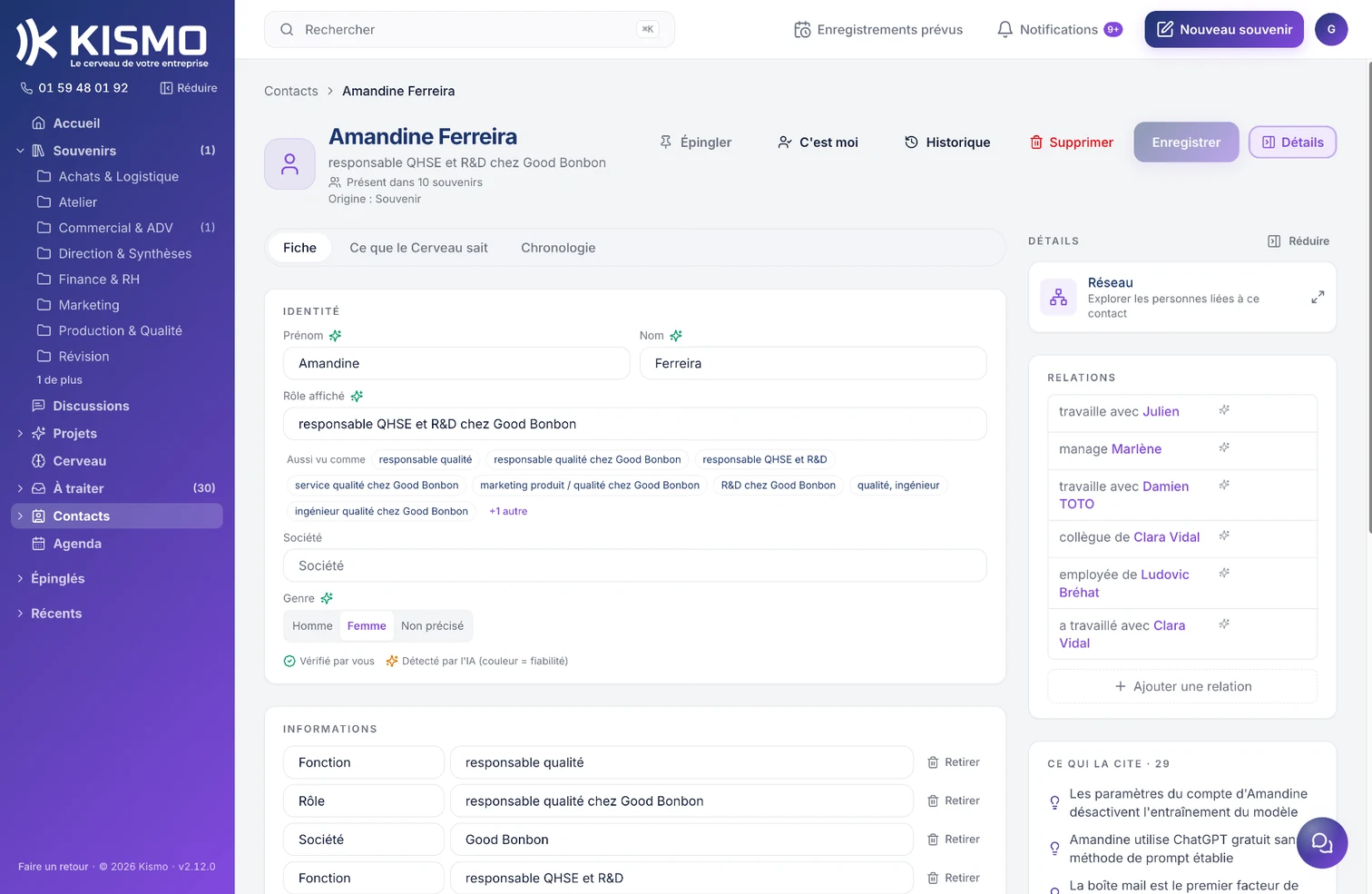This screenshot has width=1372, height=894.
Task: Expand the Projets sidebar item
Action: (x=20, y=434)
